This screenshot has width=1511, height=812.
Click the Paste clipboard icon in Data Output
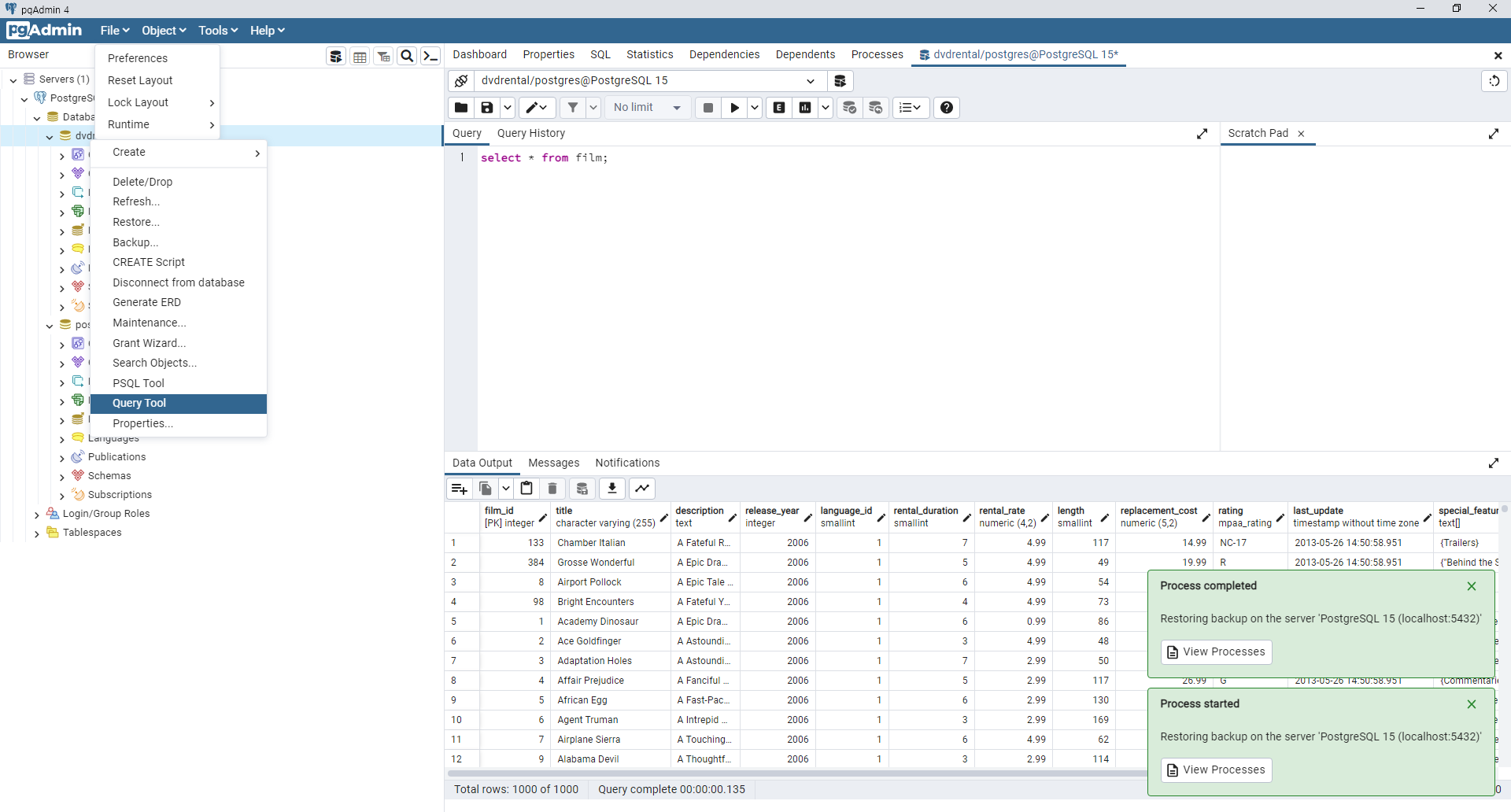click(x=526, y=489)
